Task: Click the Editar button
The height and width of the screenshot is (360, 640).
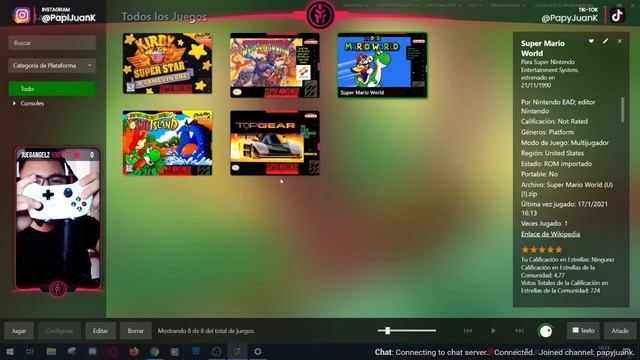Action: 100,331
